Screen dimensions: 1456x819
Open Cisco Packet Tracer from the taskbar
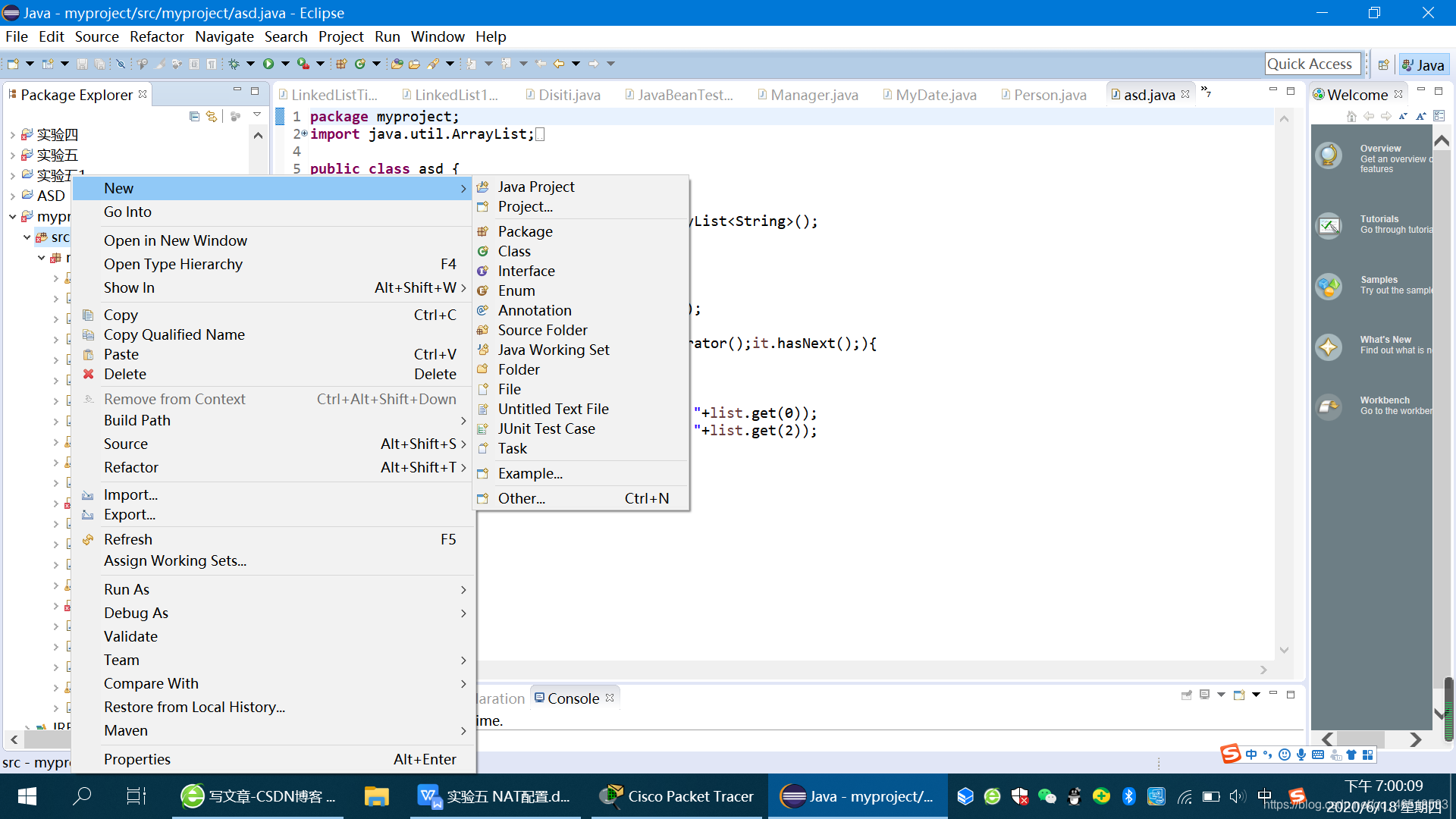676,796
